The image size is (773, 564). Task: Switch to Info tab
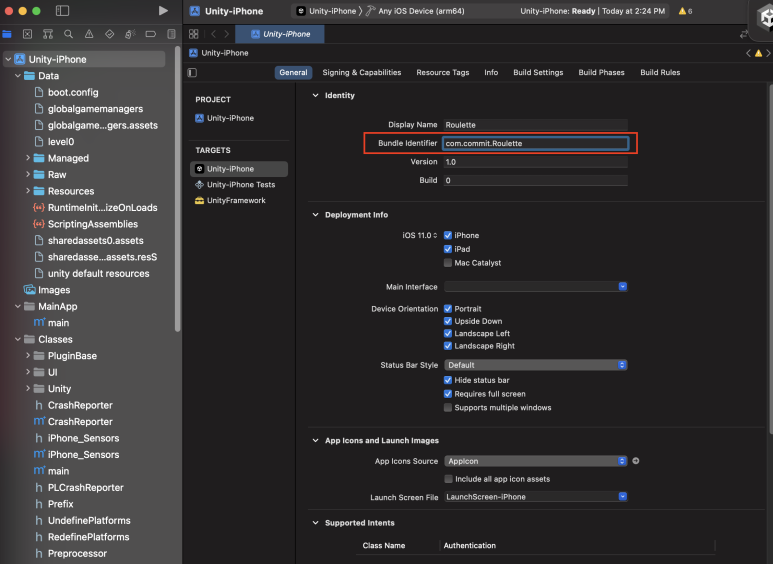(491, 72)
